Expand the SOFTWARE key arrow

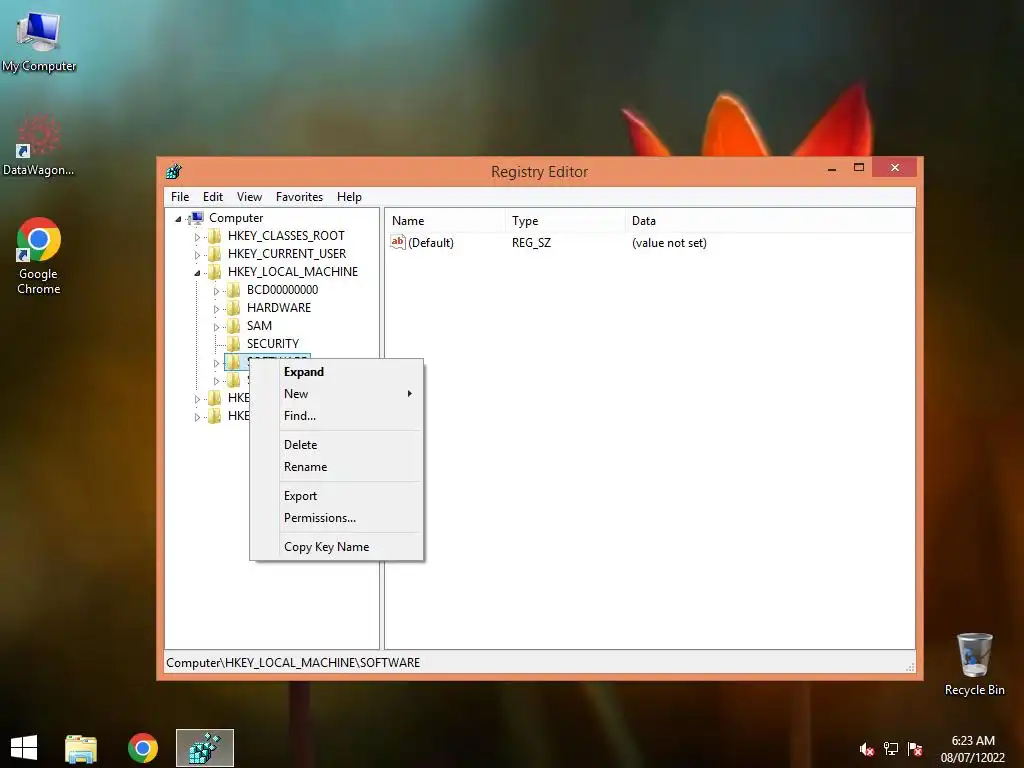point(216,363)
